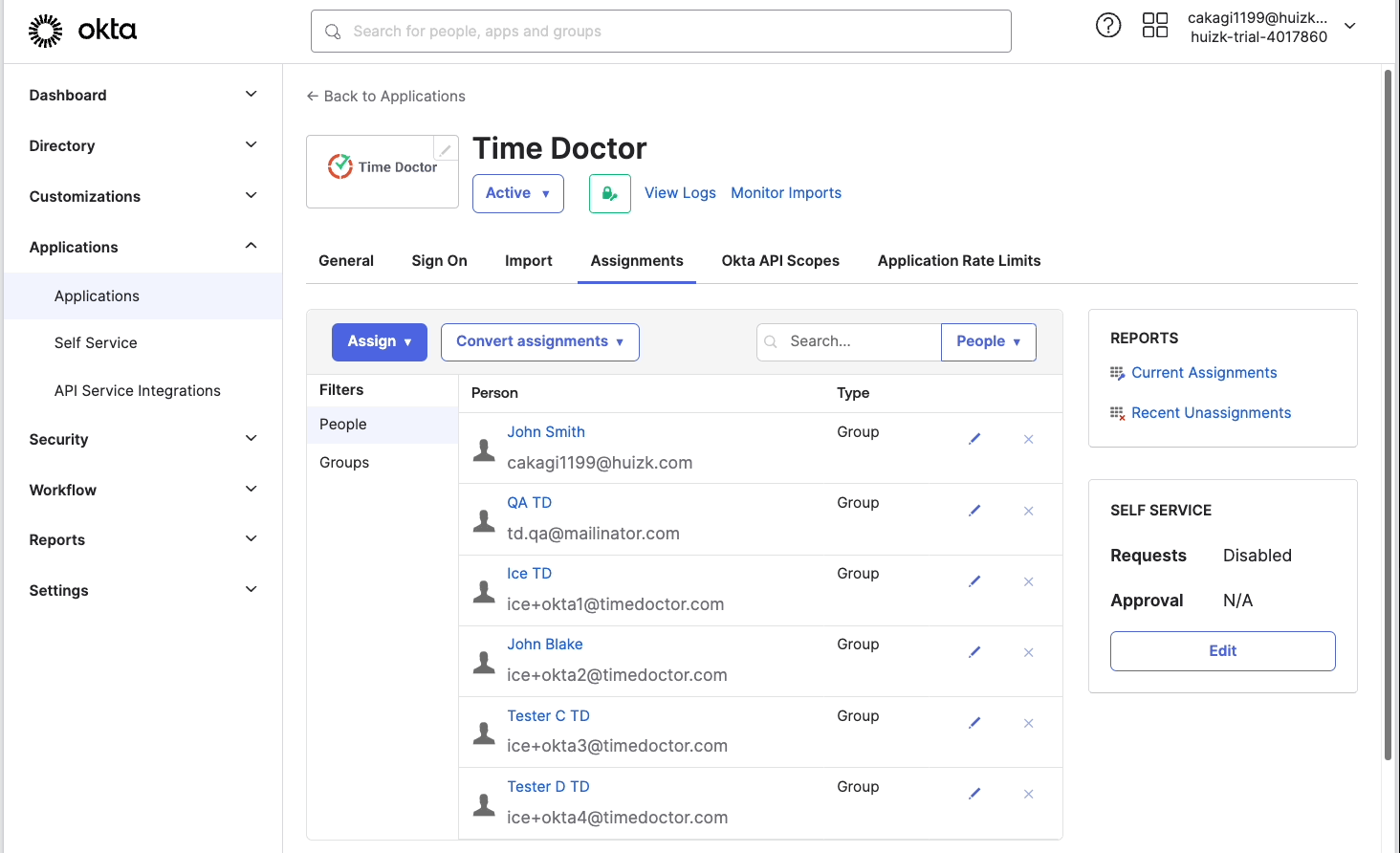Click the Okta logo

[x=82, y=31]
